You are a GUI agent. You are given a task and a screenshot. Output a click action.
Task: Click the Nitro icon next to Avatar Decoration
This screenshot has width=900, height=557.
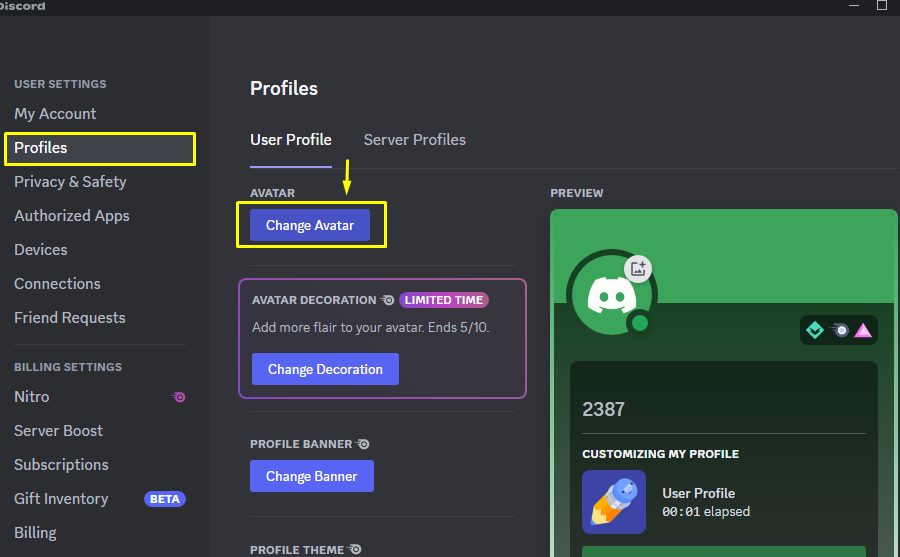(387, 300)
